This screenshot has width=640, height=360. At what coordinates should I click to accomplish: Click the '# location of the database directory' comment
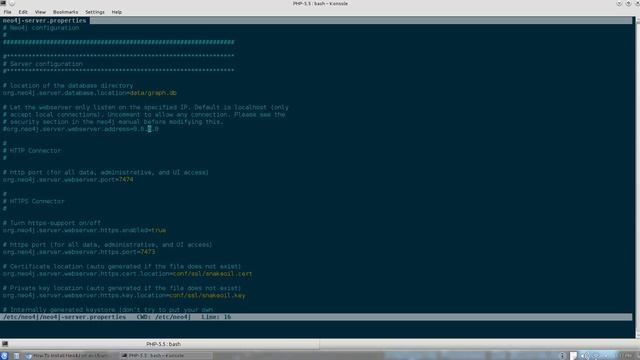tap(68, 86)
